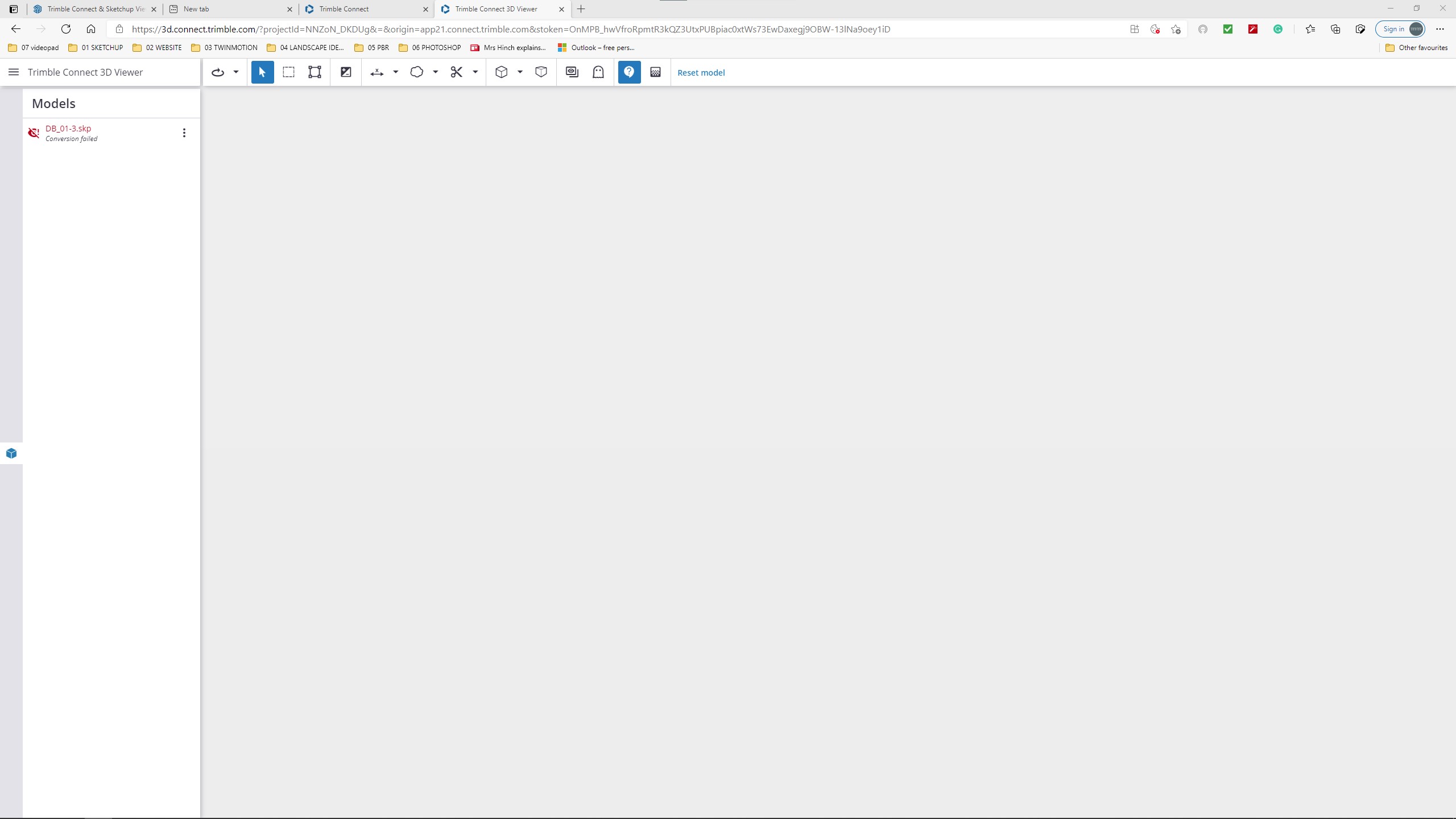The width and height of the screenshot is (1456, 819).
Task: Select the measurement tool
Action: [377, 72]
